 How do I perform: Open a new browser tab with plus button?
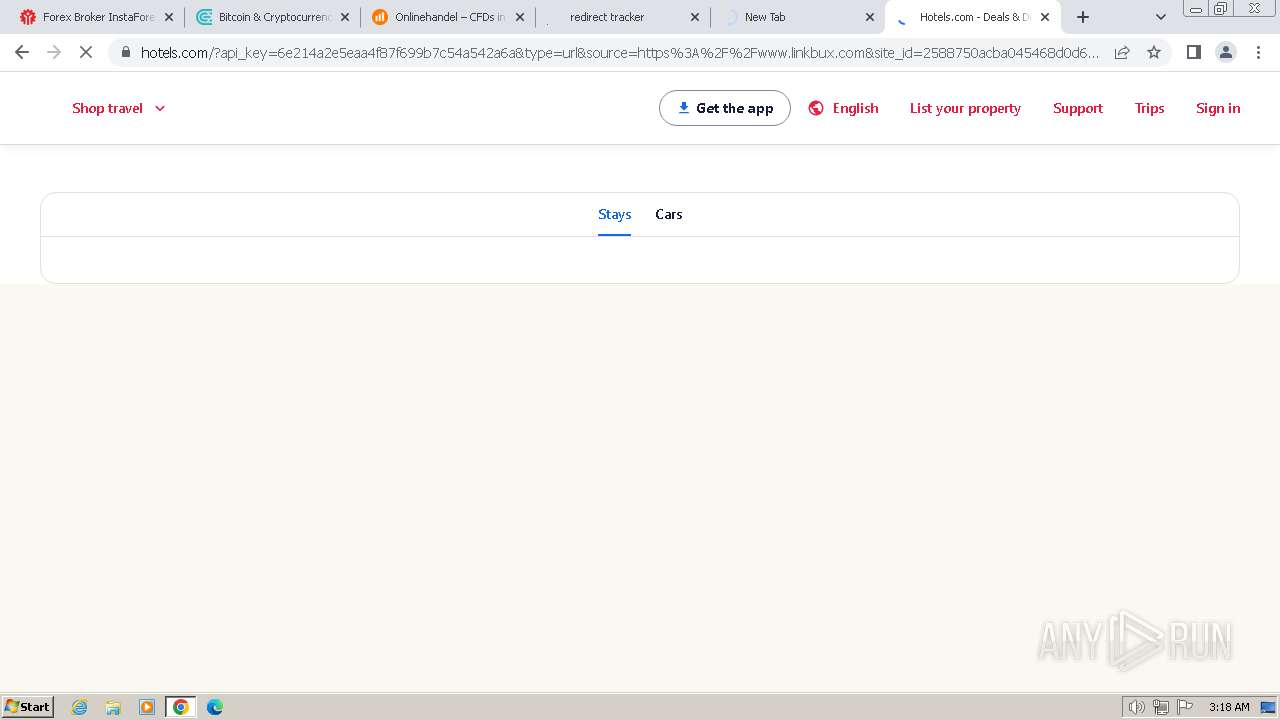[x=1083, y=17]
